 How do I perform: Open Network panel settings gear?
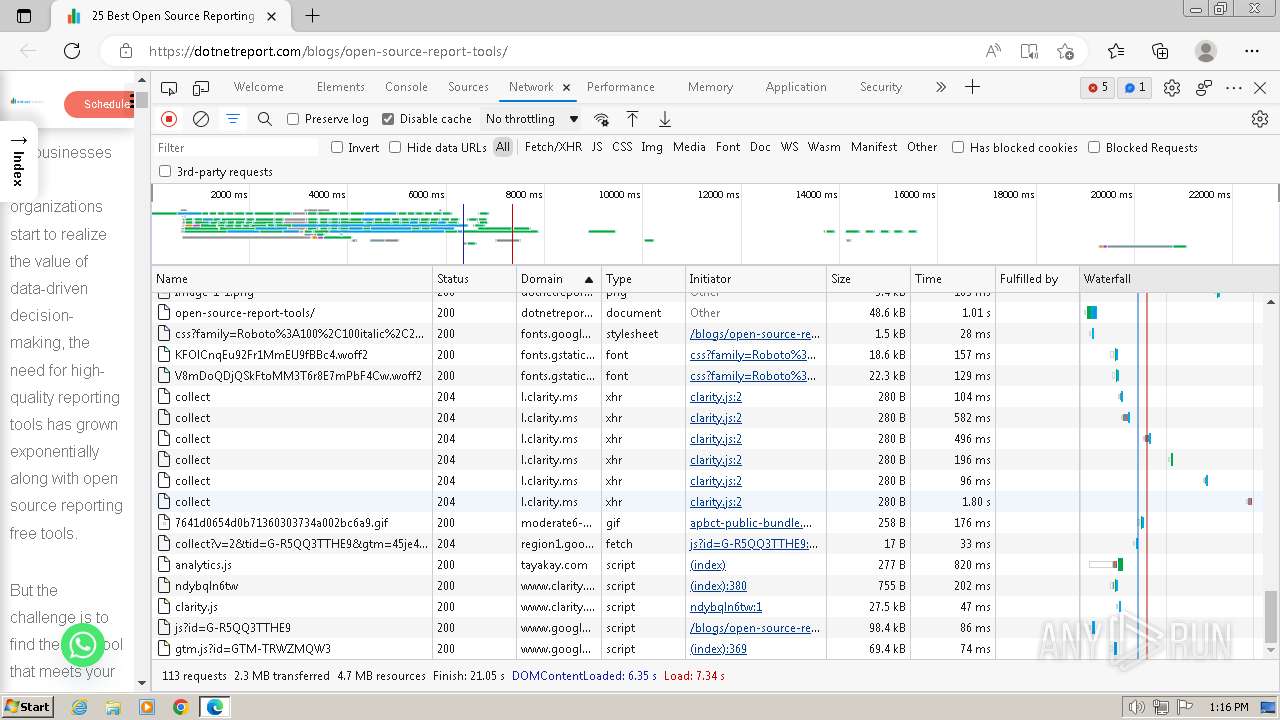tap(1260, 119)
